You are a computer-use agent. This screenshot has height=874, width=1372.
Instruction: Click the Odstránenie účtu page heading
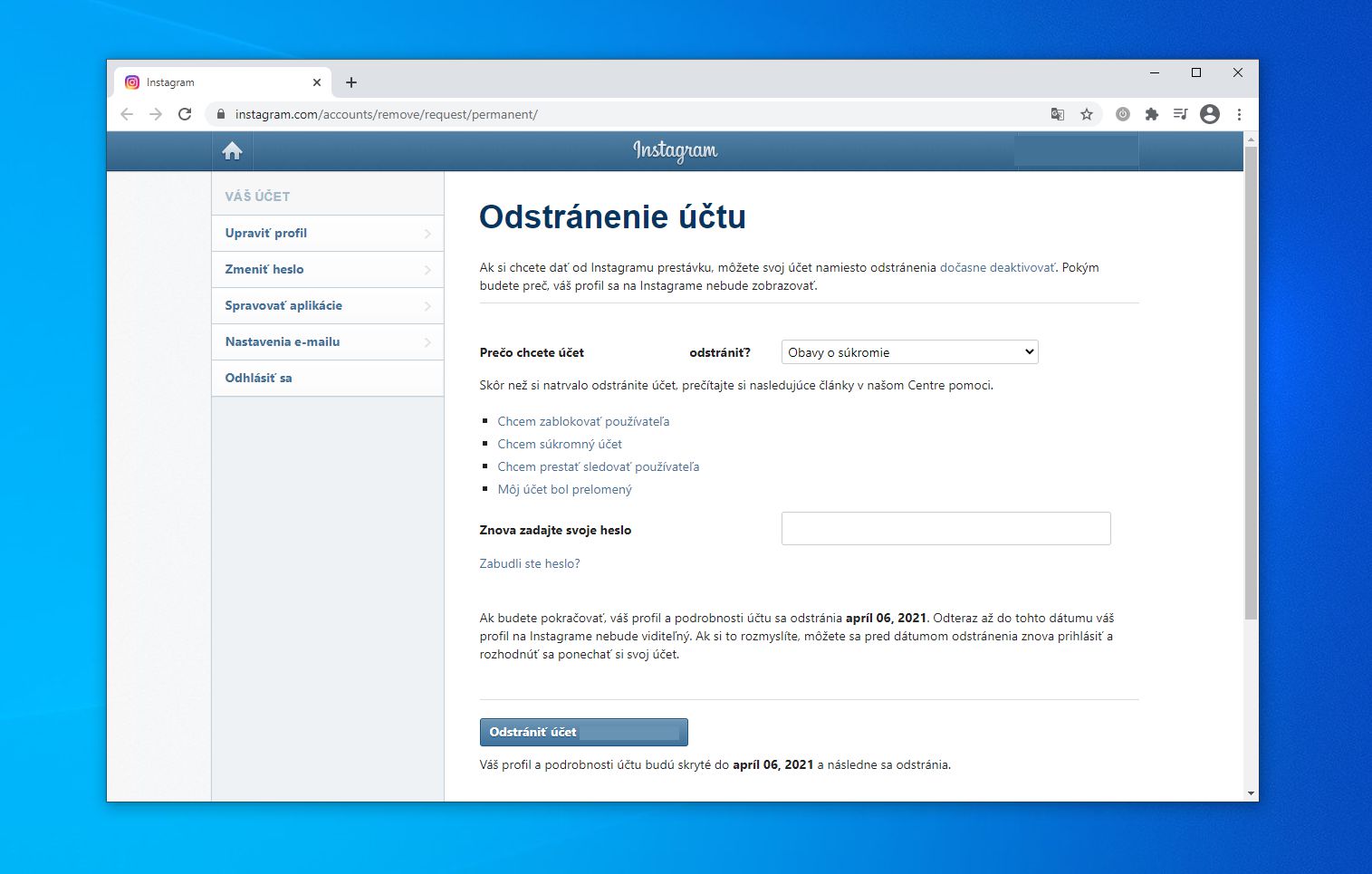tap(612, 216)
